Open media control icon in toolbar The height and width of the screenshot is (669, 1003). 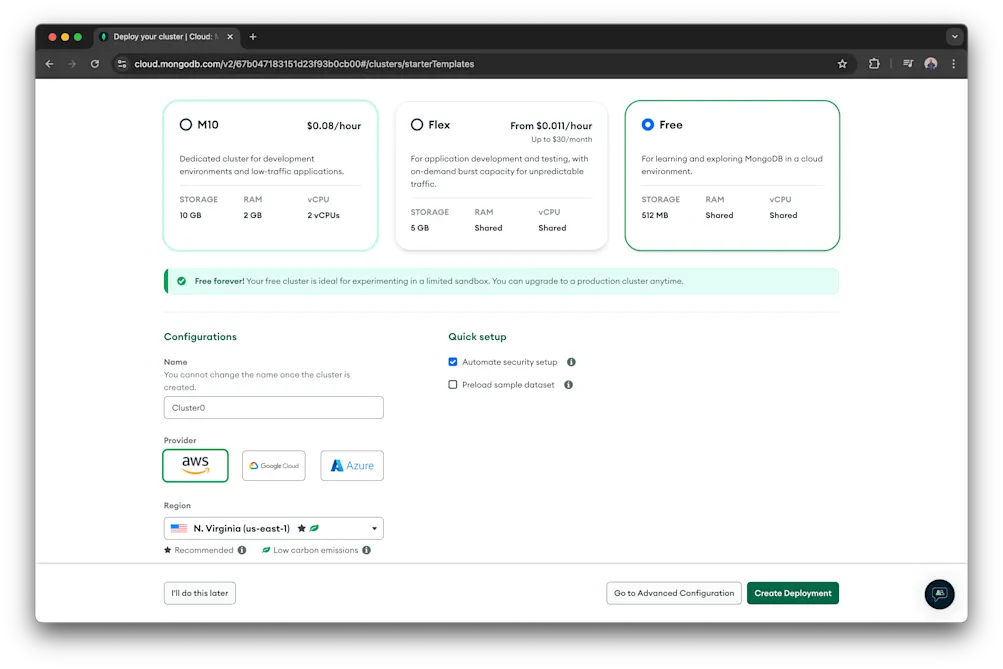point(908,64)
